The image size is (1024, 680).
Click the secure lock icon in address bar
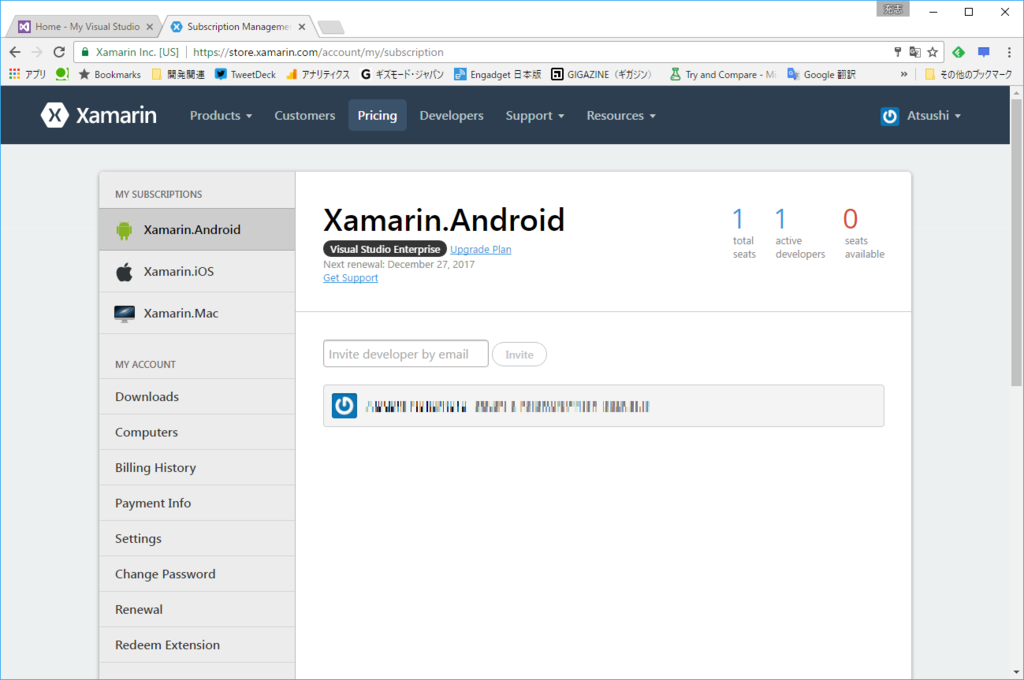pyautogui.click(x=85, y=52)
